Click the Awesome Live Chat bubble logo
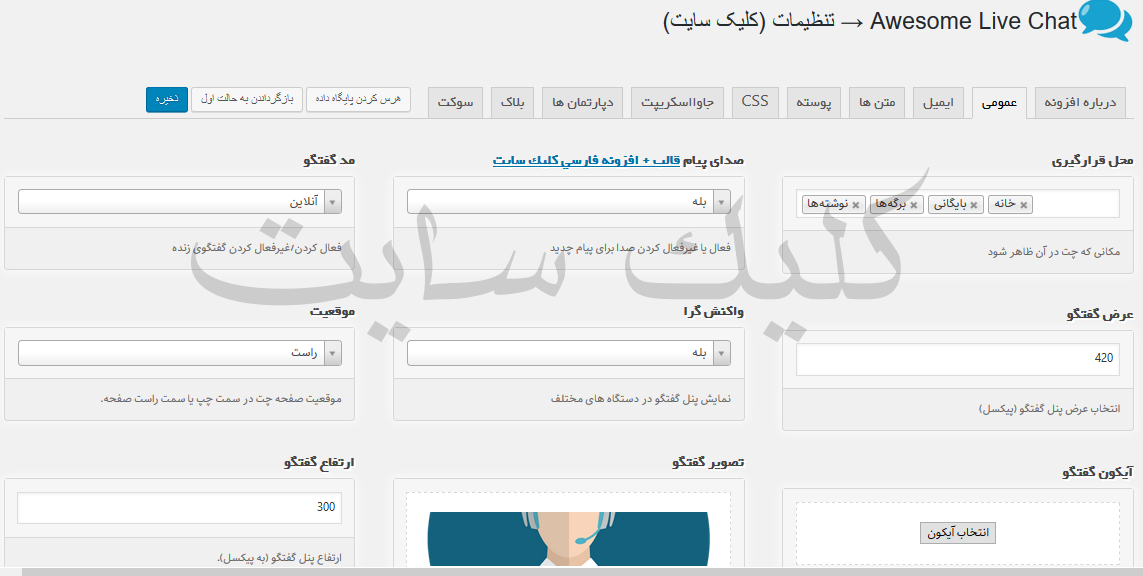Viewport: 1143px width, 576px height. coord(1106,21)
